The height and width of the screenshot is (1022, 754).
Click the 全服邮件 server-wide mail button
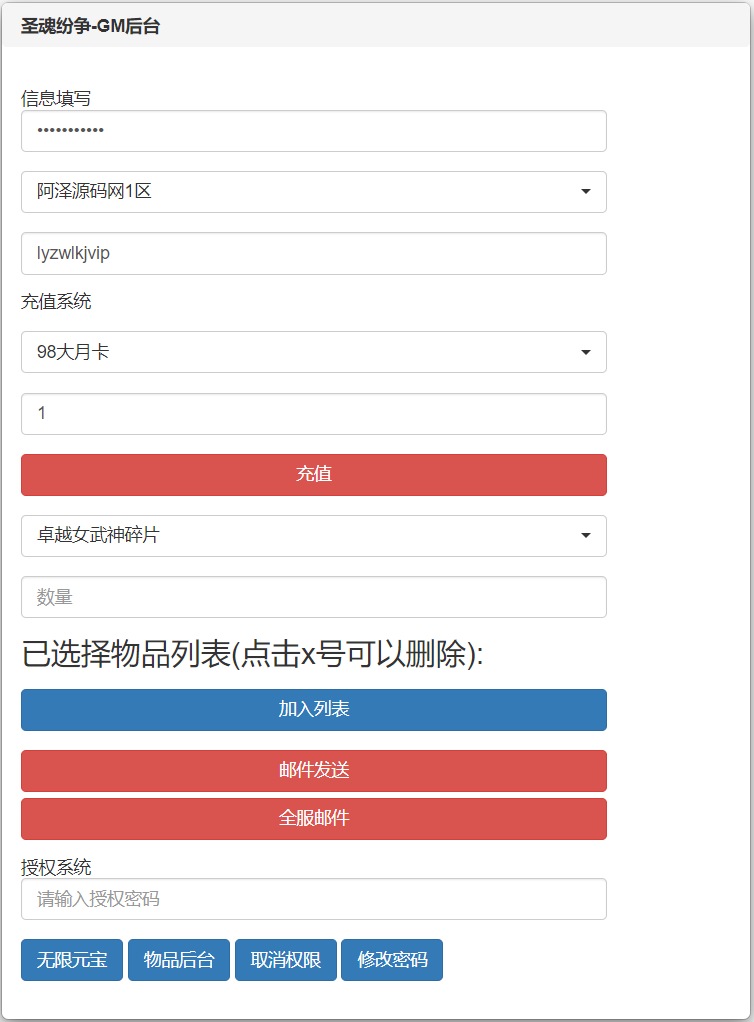(313, 819)
